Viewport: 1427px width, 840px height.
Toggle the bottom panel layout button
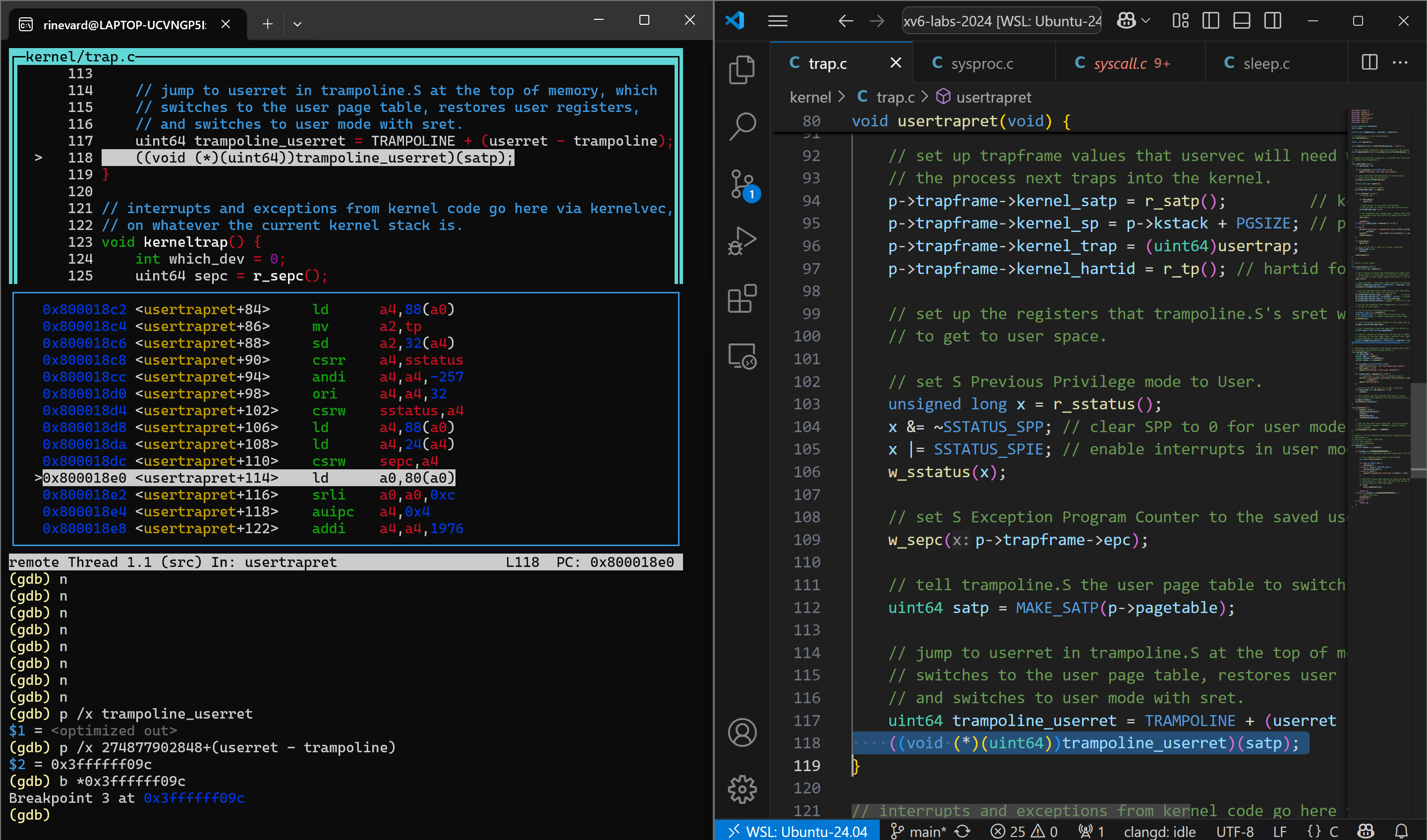tap(1242, 21)
